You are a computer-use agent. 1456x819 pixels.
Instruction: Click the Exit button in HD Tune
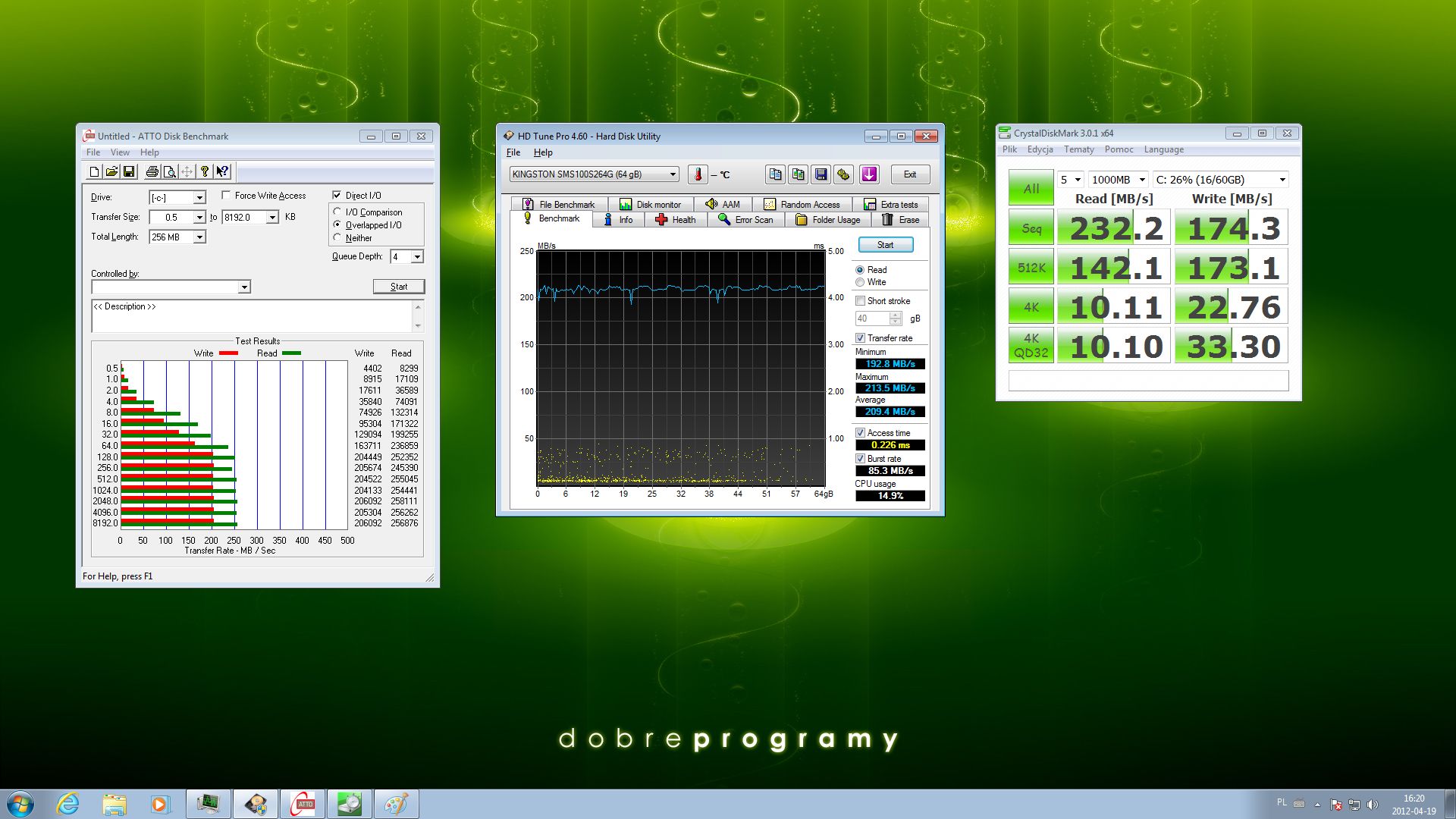coord(909,174)
